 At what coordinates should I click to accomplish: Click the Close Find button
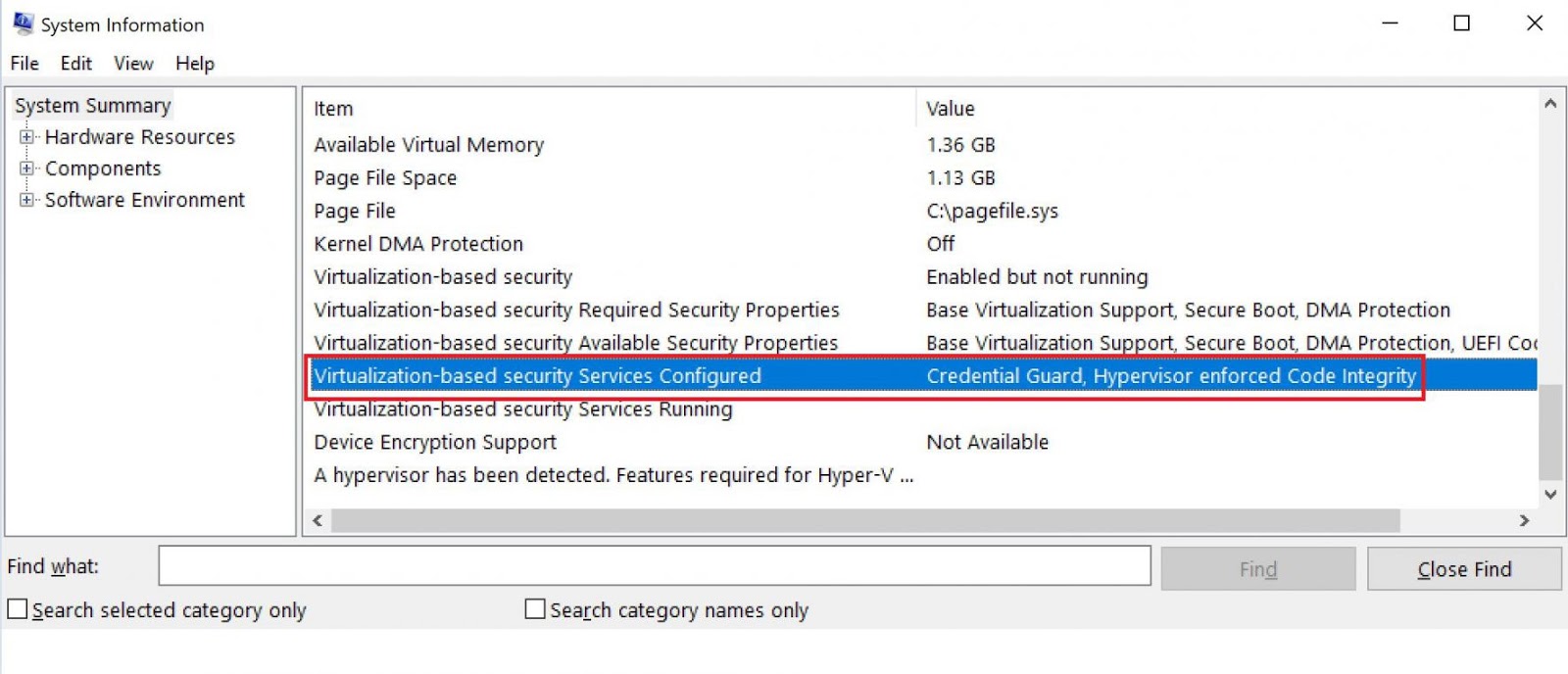click(1464, 568)
